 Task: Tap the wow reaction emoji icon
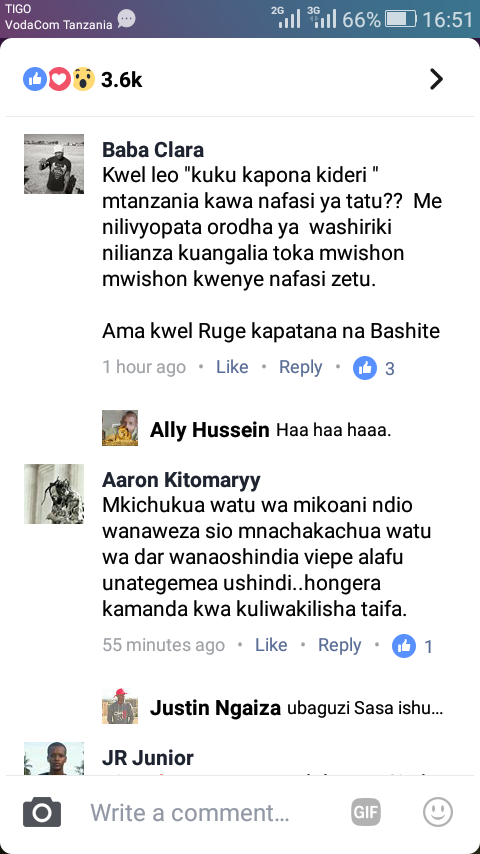point(83,80)
